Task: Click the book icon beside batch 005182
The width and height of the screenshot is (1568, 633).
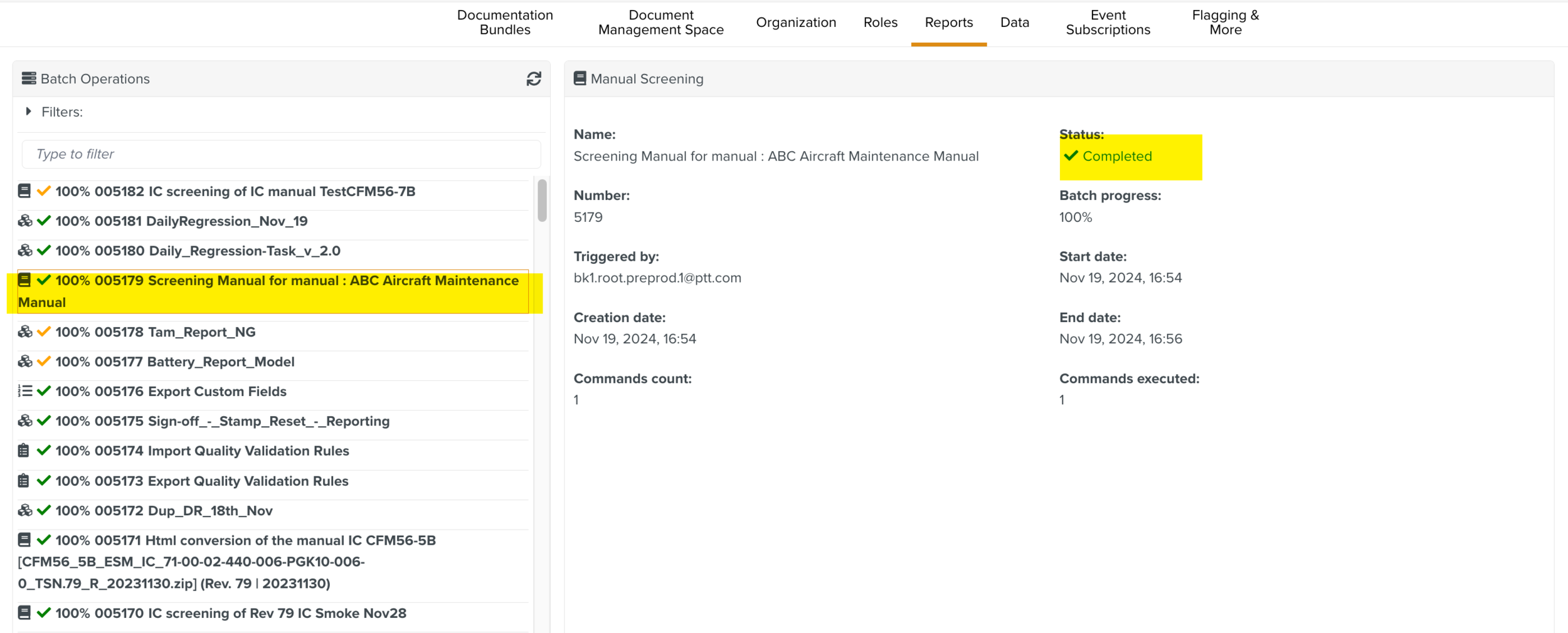Action: point(24,191)
